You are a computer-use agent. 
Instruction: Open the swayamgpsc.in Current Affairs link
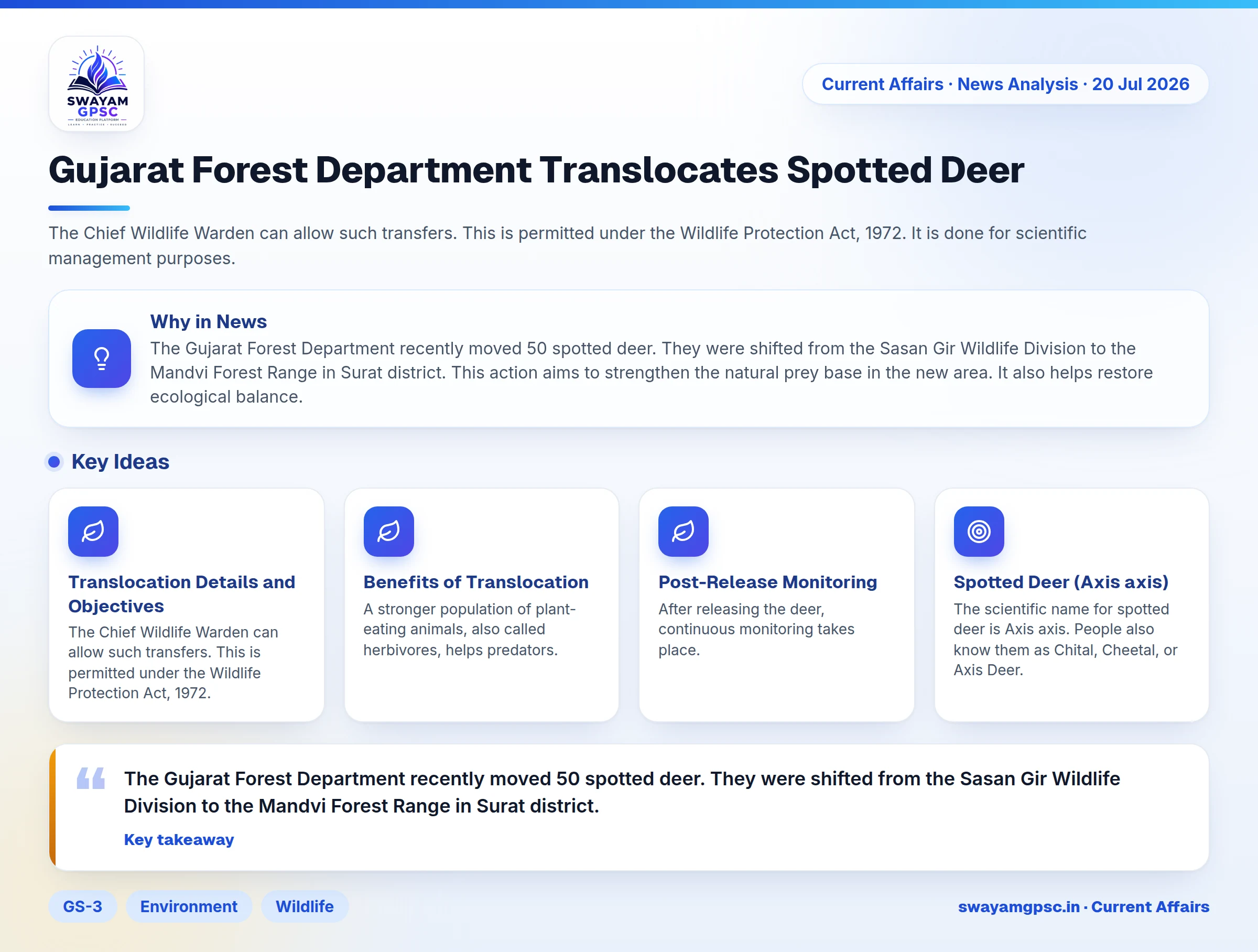1083,906
